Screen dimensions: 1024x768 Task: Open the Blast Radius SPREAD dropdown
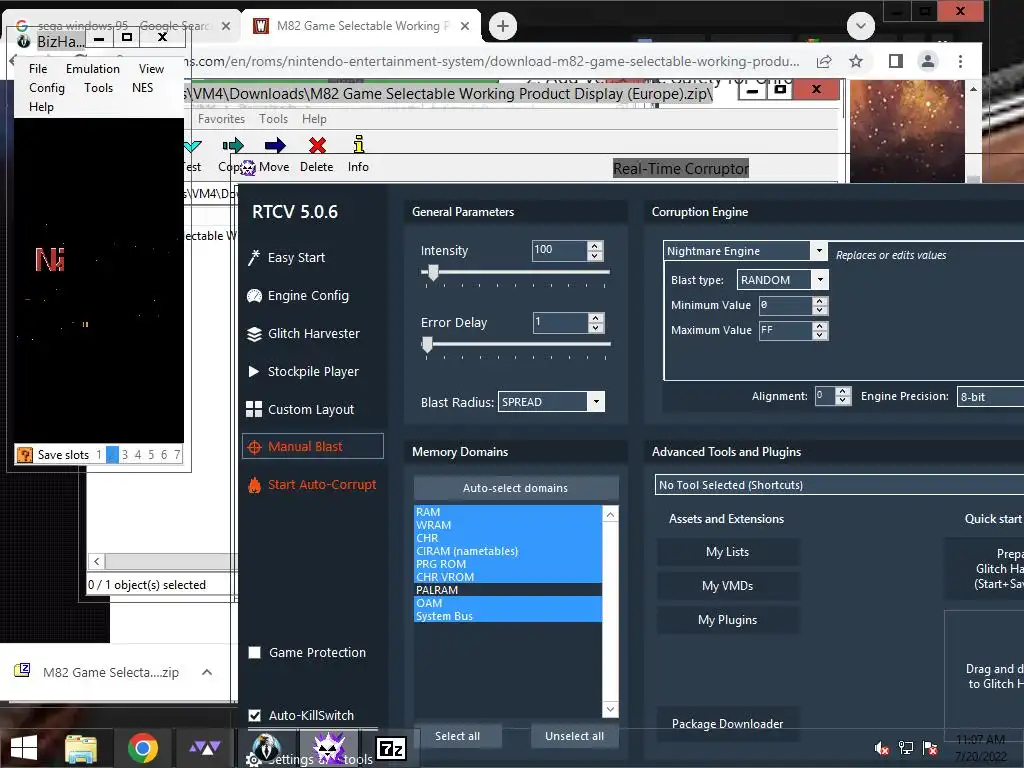596,402
